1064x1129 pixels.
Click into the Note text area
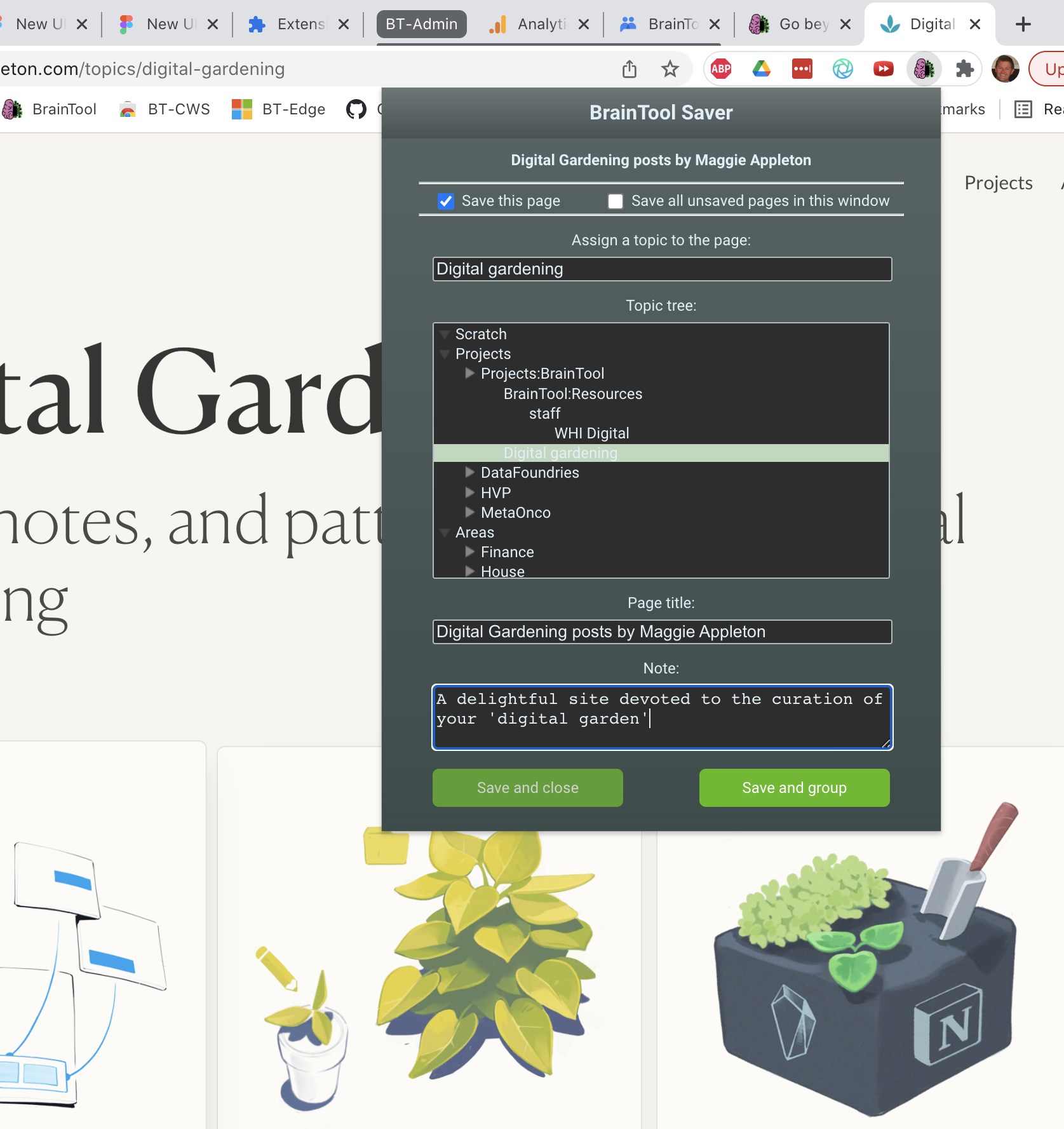662,717
